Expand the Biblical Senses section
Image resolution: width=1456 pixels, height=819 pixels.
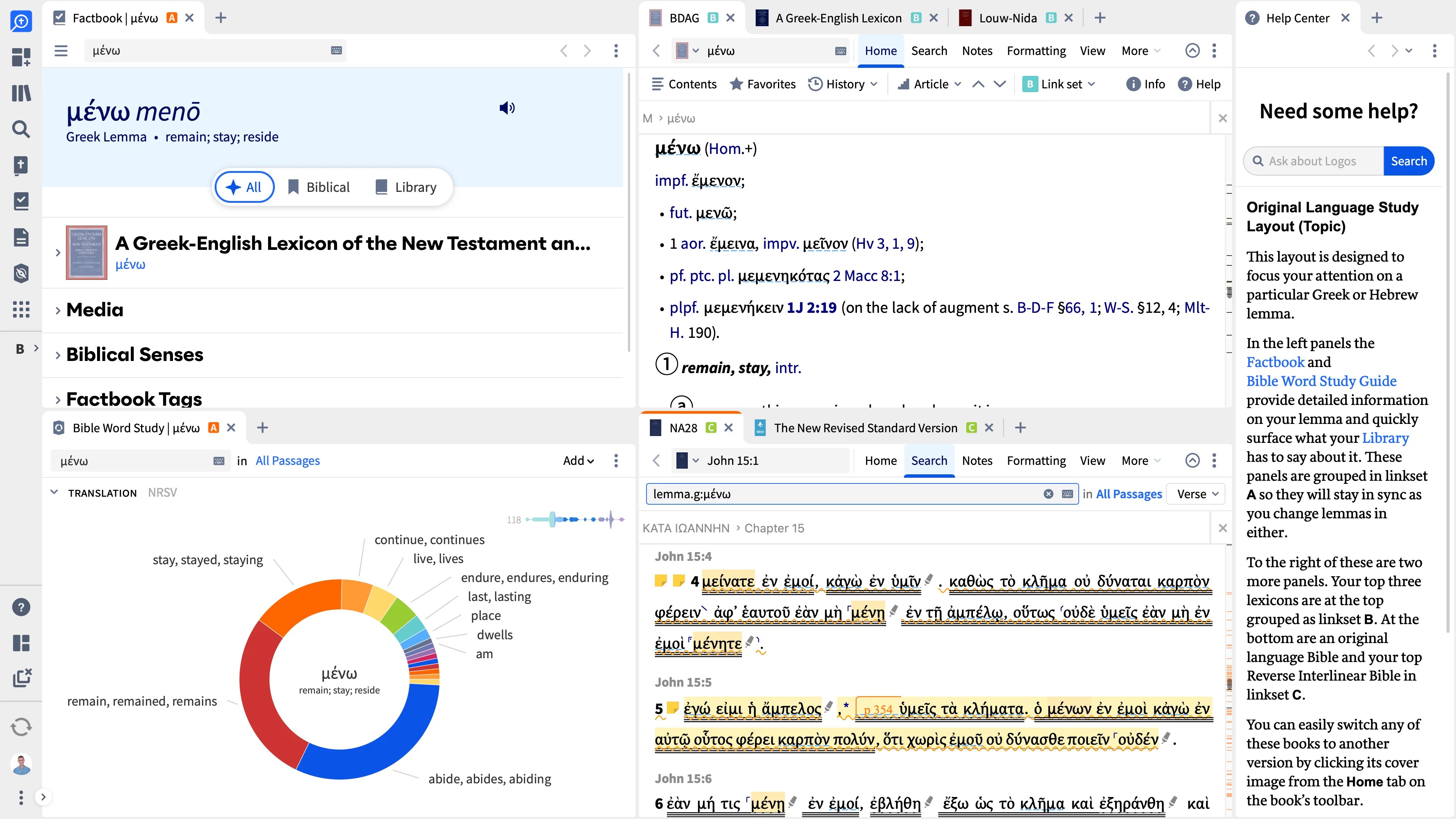pyautogui.click(x=135, y=355)
